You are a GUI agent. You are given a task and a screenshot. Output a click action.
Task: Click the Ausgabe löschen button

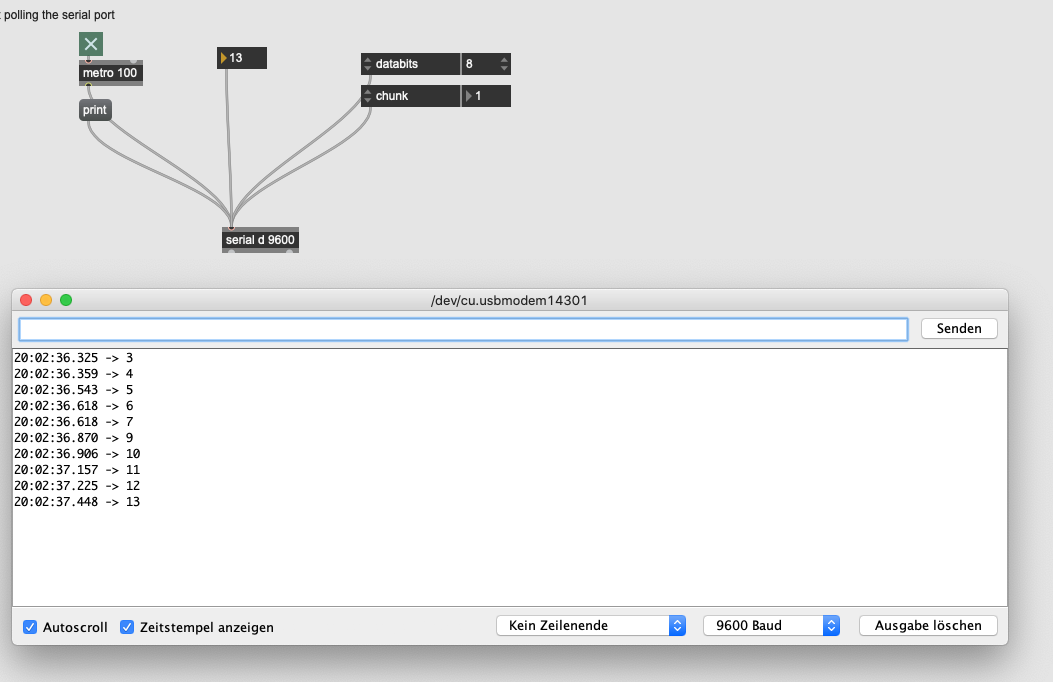click(x=928, y=626)
